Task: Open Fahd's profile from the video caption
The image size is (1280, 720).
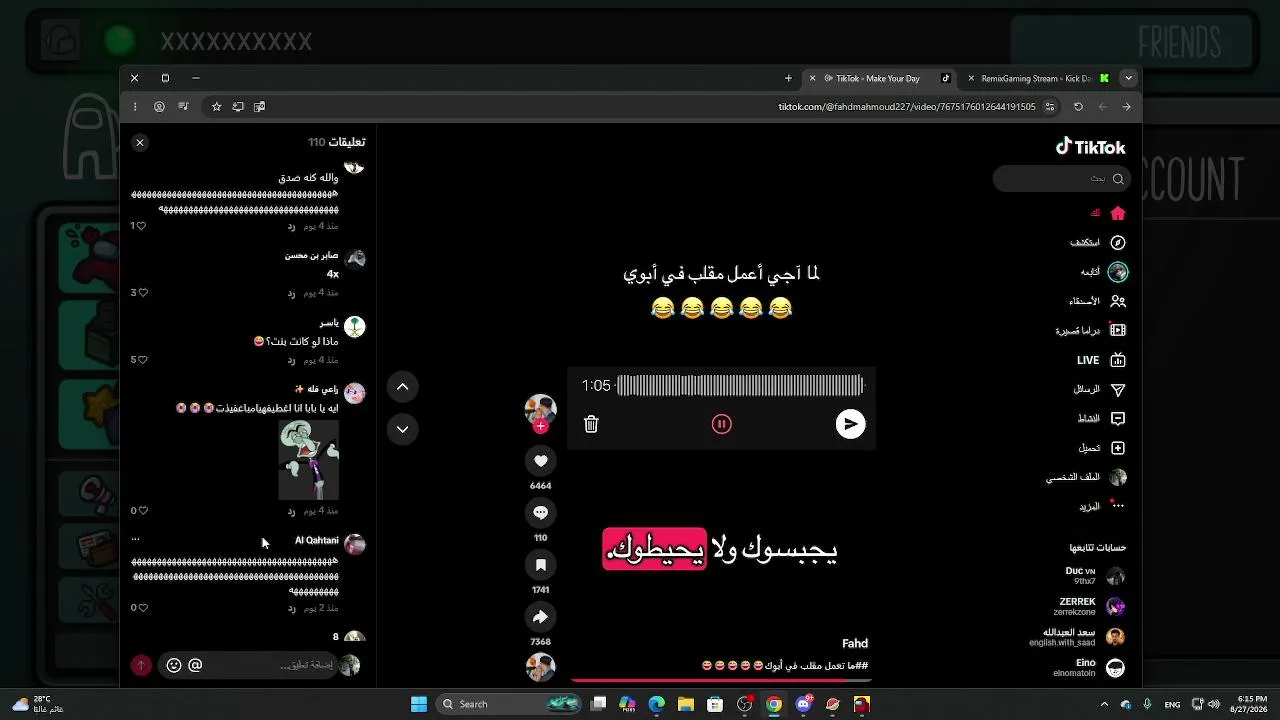Action: tap(855, 644)
